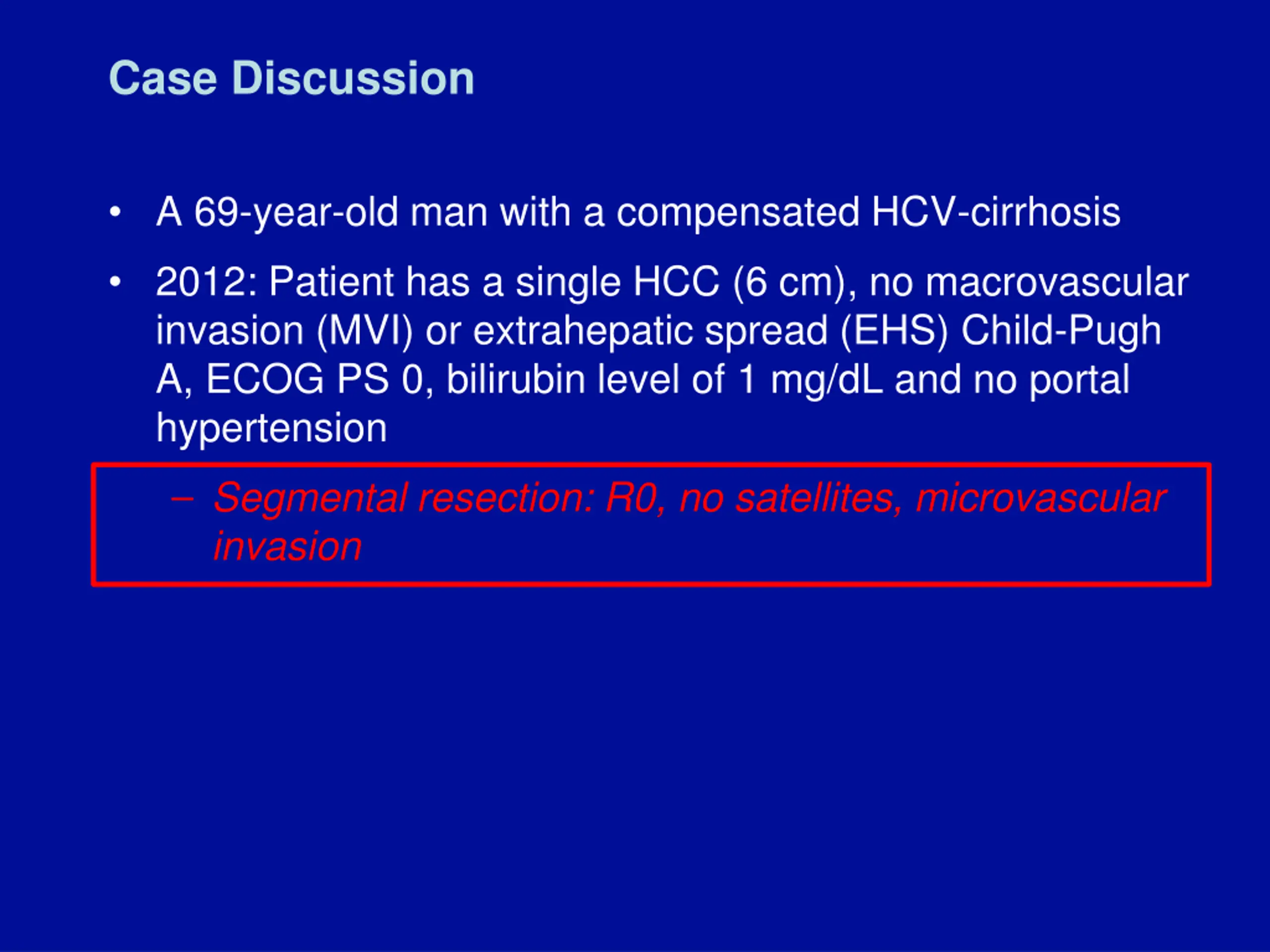Select the red "Segmental resection:" text
The width and height of the screenshot is (1270, 952).
(x=404, y=498)
